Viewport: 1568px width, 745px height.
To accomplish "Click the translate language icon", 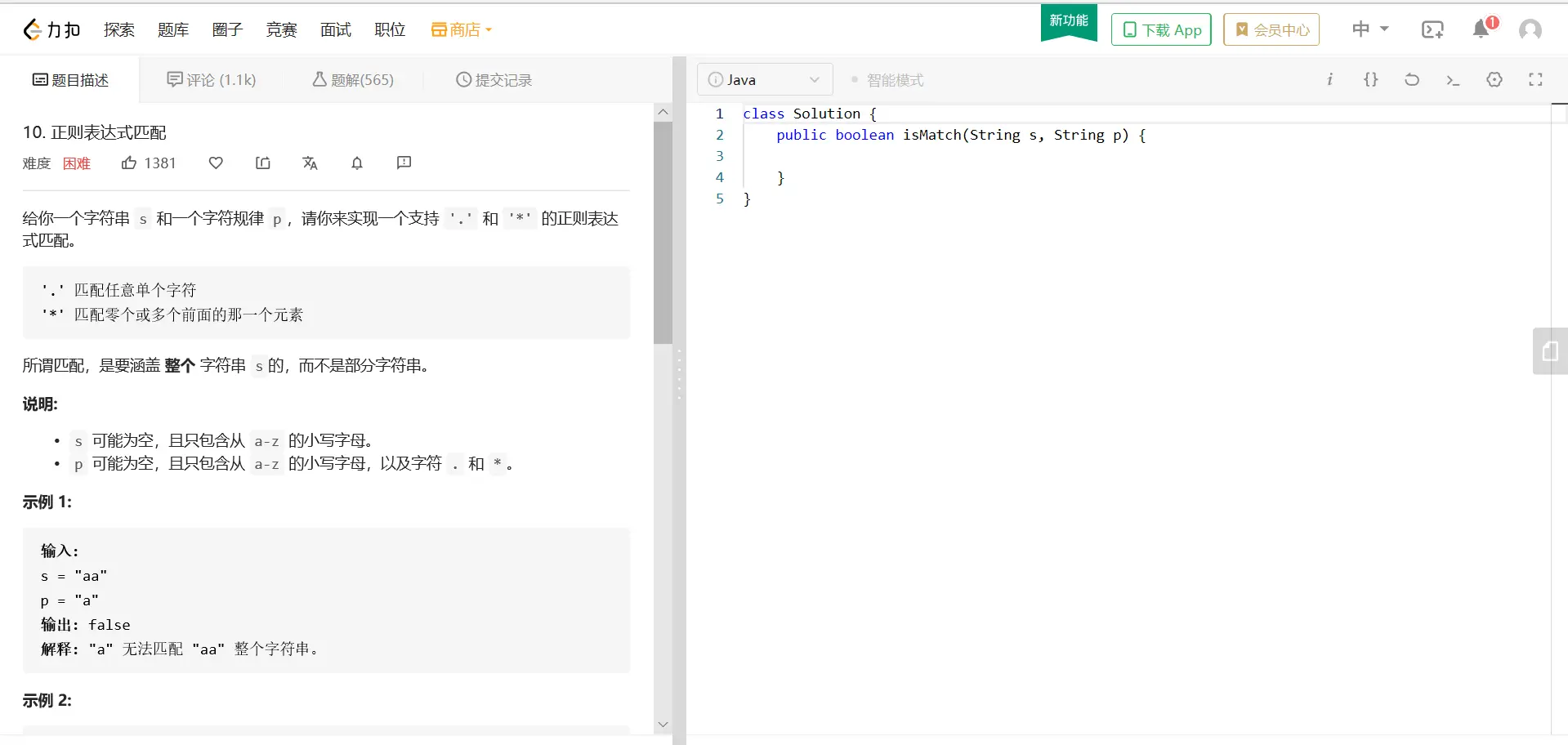I will coord(310,163).
